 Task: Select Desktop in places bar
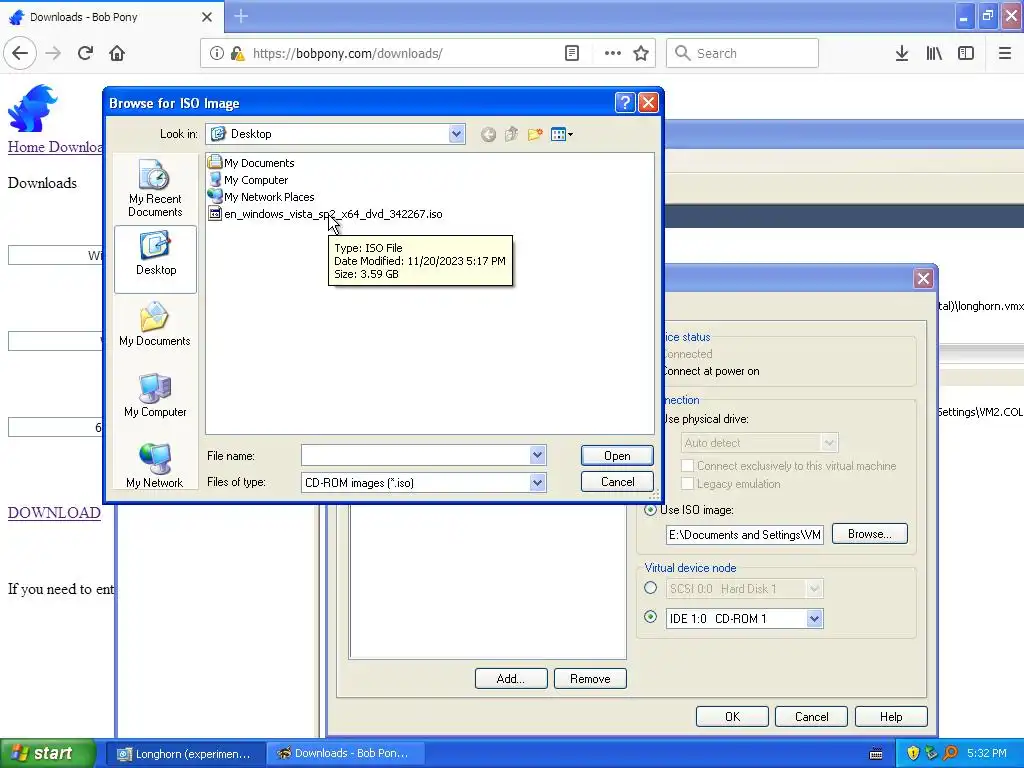tap(155, 259)
